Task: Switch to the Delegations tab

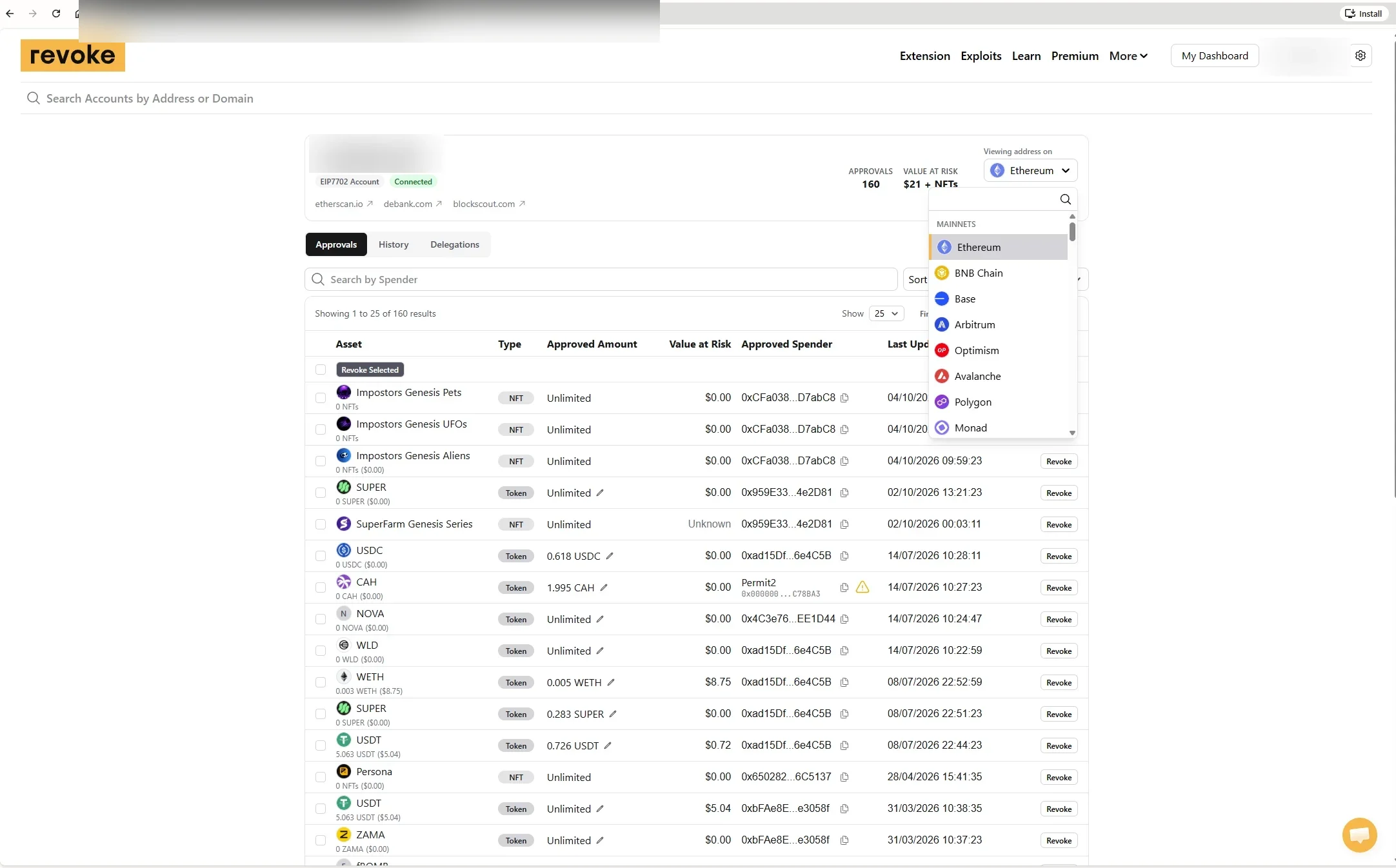Action: [455, 244]
